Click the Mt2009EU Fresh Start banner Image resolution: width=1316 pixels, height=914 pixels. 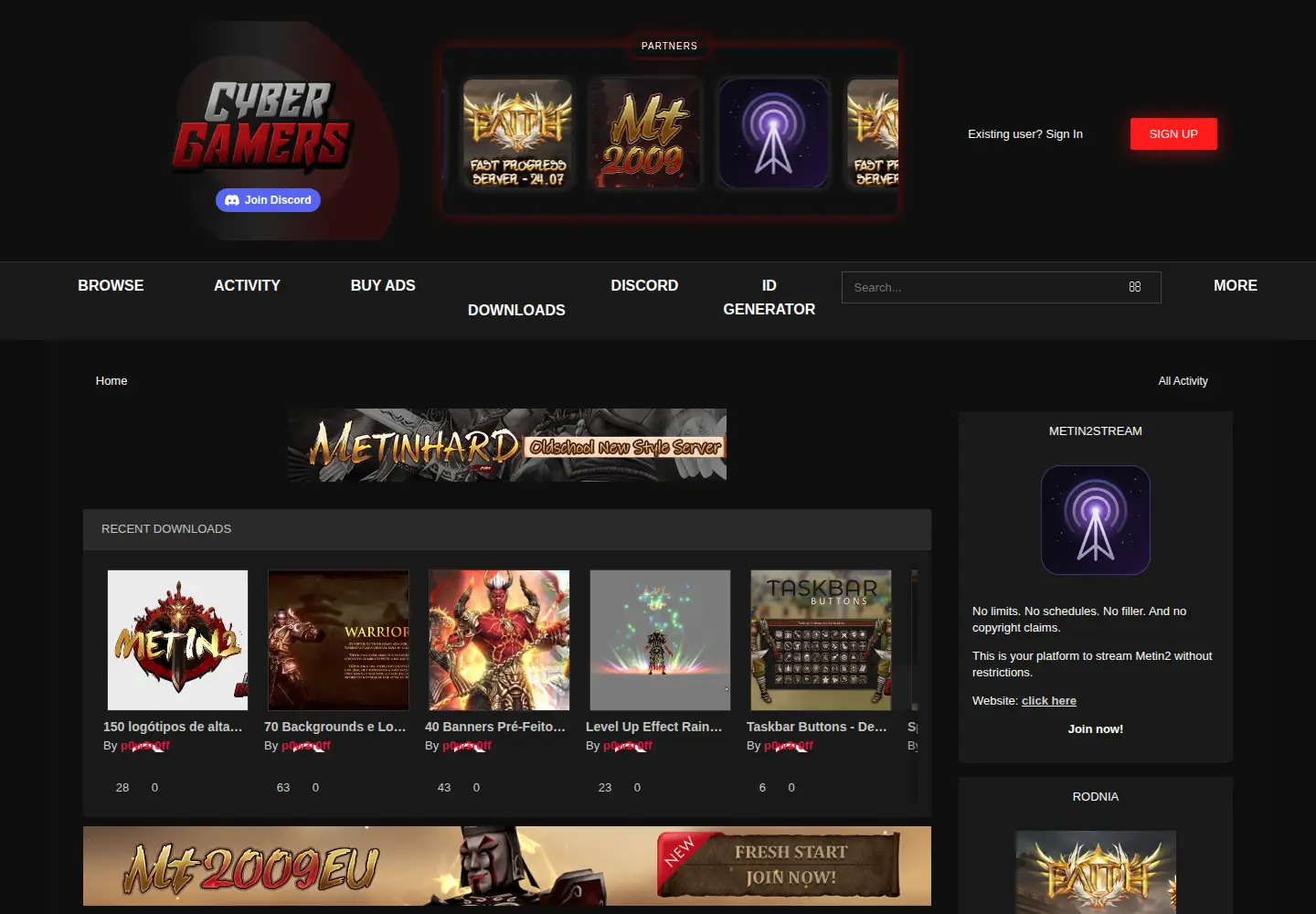pos(507,866)
